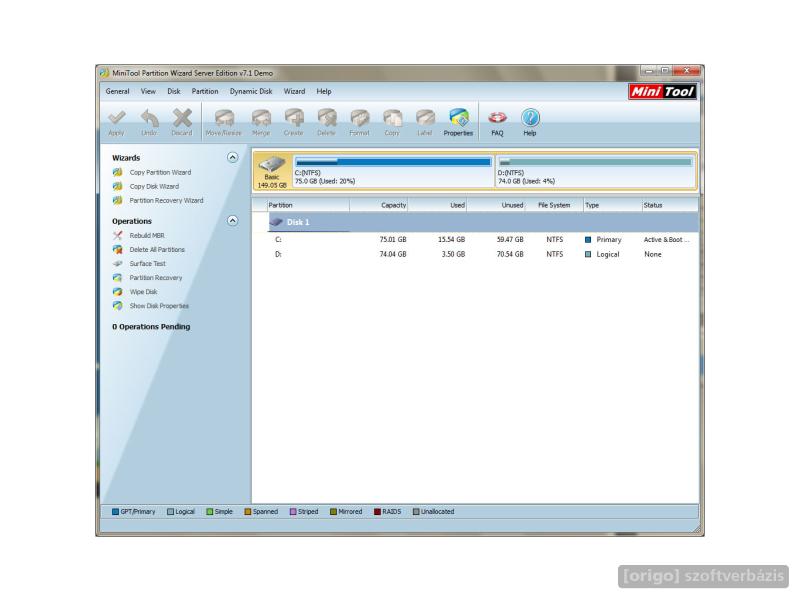Click the "0 Operations Pending" text
800x600 pixels.
click(151, 327)
